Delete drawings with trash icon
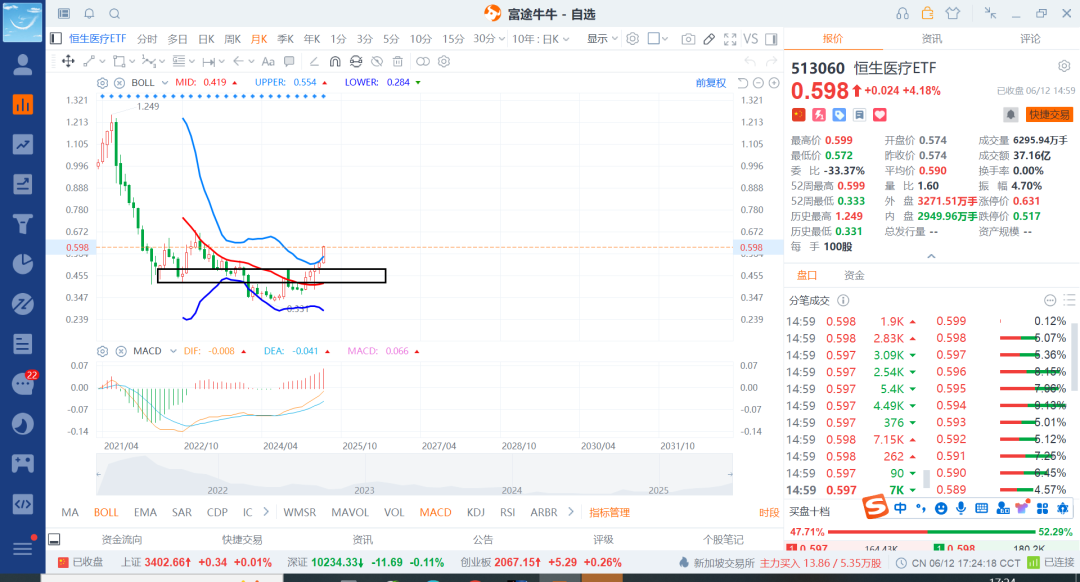Image resolution: width=1080 pixels, height=582 pixels. (x=397, y=61)
